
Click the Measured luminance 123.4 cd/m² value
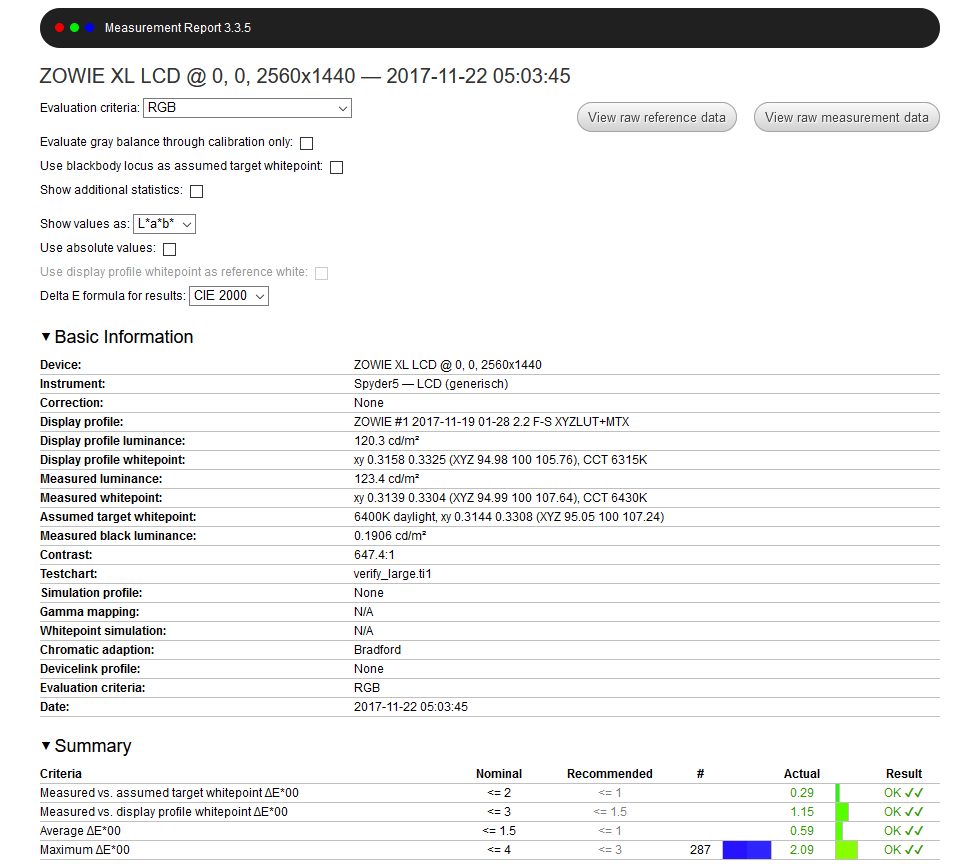point(387,479)
